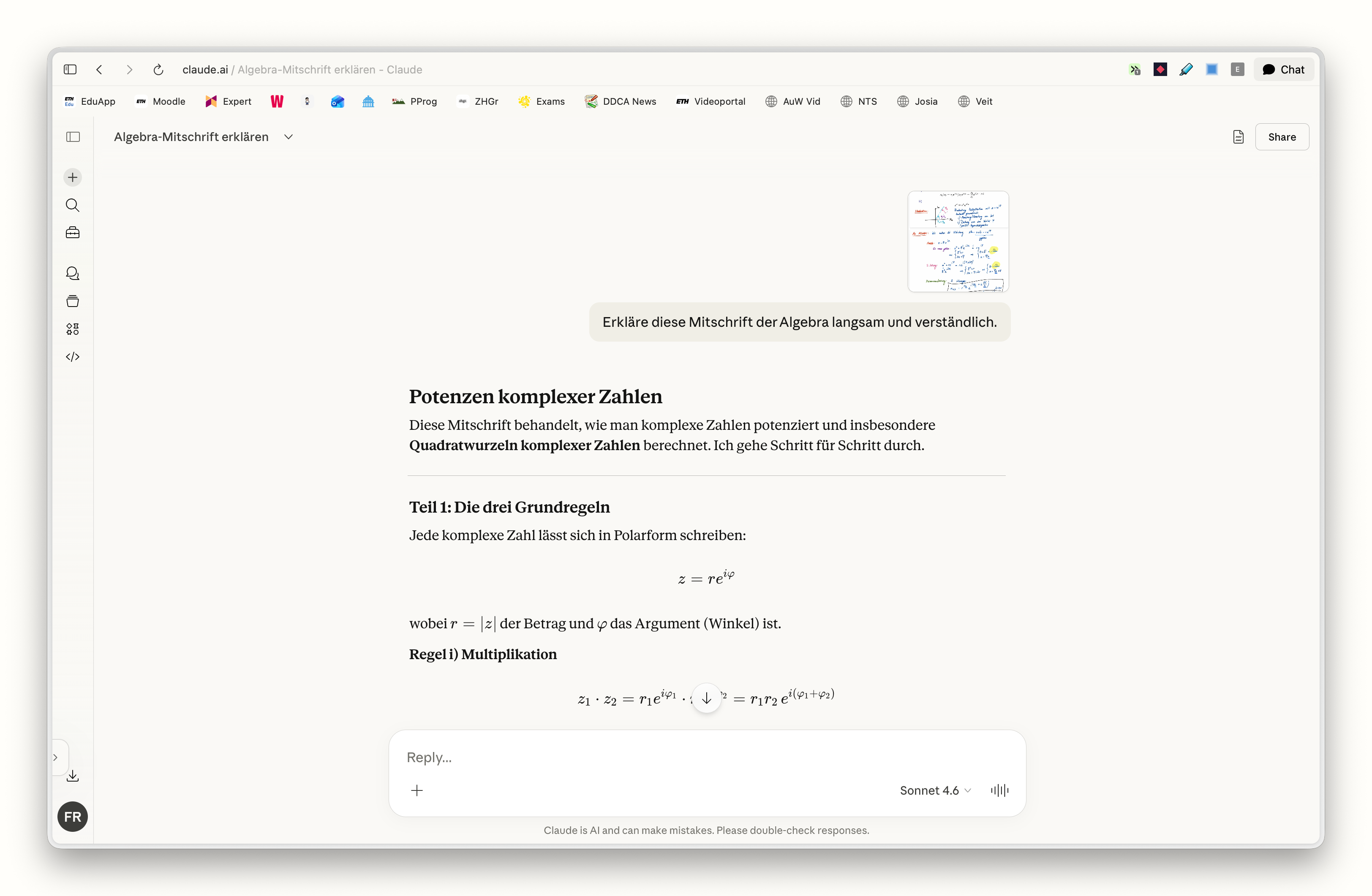Toggle the Claude sidebar panel icon

coord(73,136)
